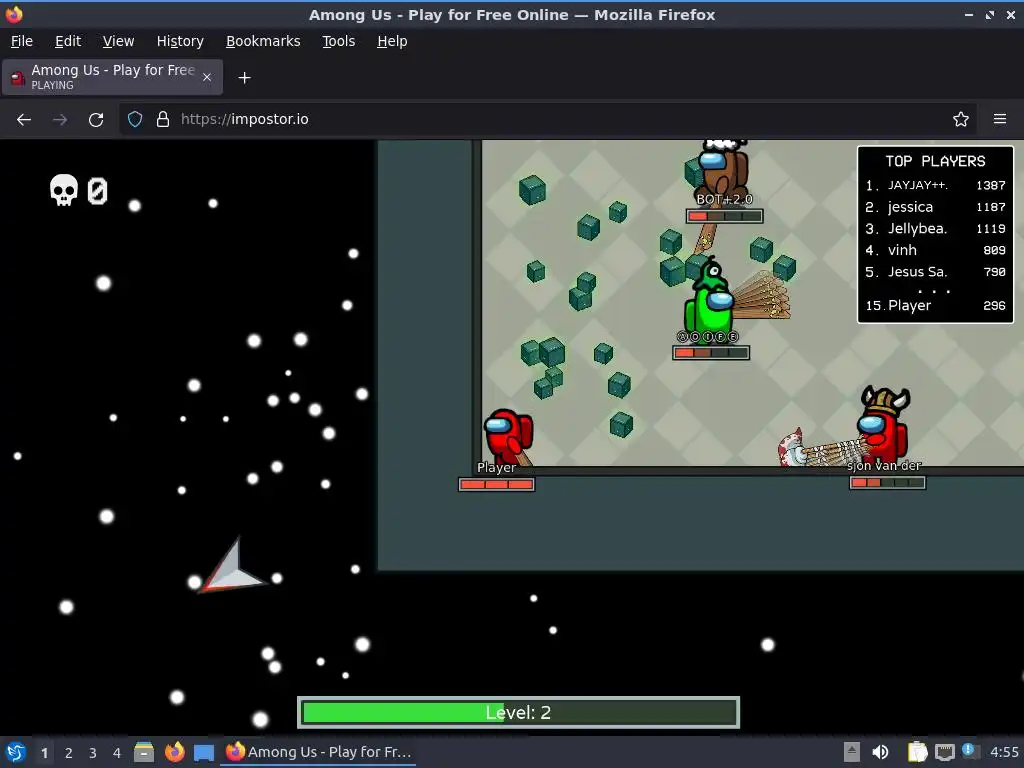
Task: Switch to workspace 3
Action: click(93, 753)
